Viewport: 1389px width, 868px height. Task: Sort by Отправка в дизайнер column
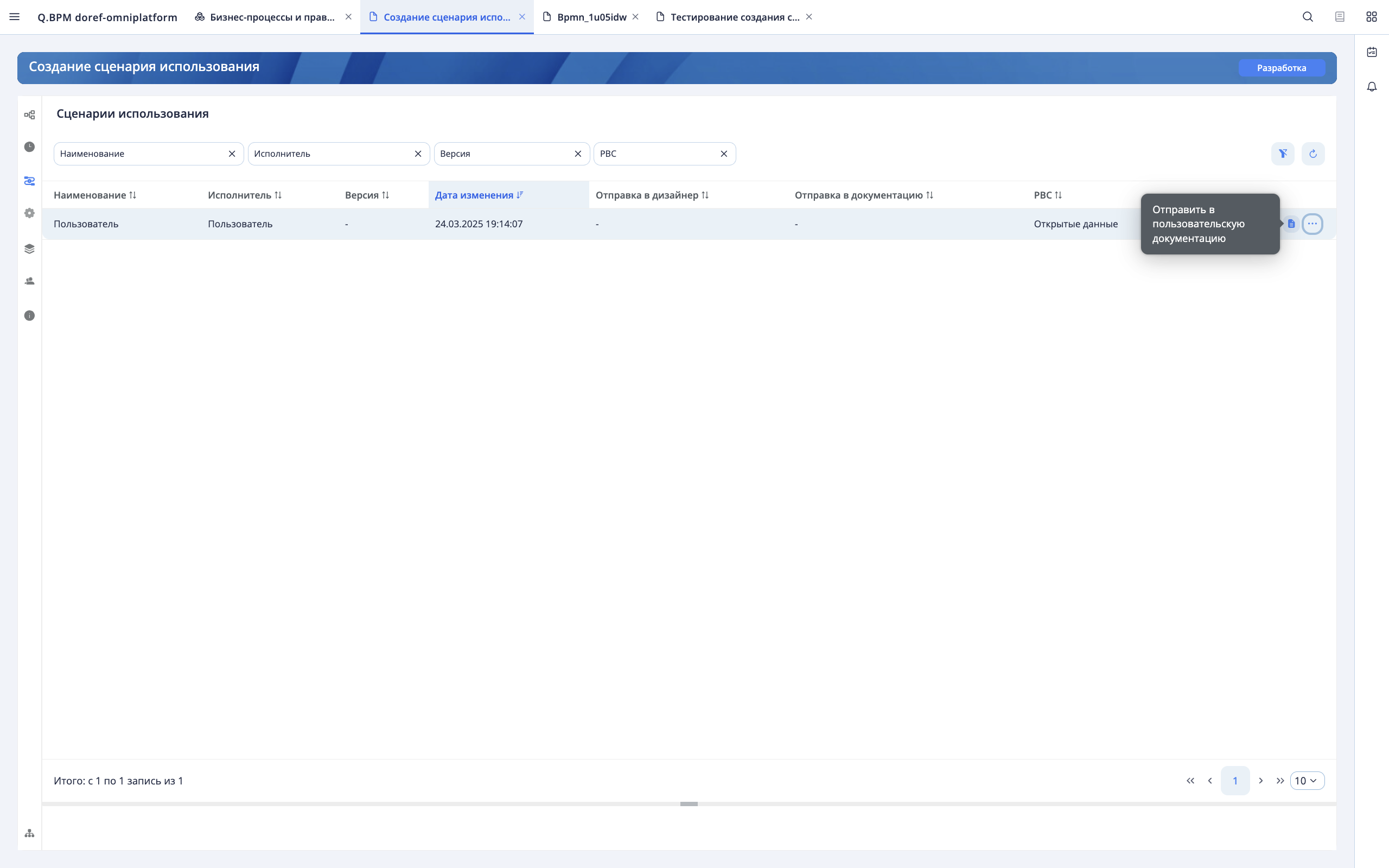click(652, 195)
